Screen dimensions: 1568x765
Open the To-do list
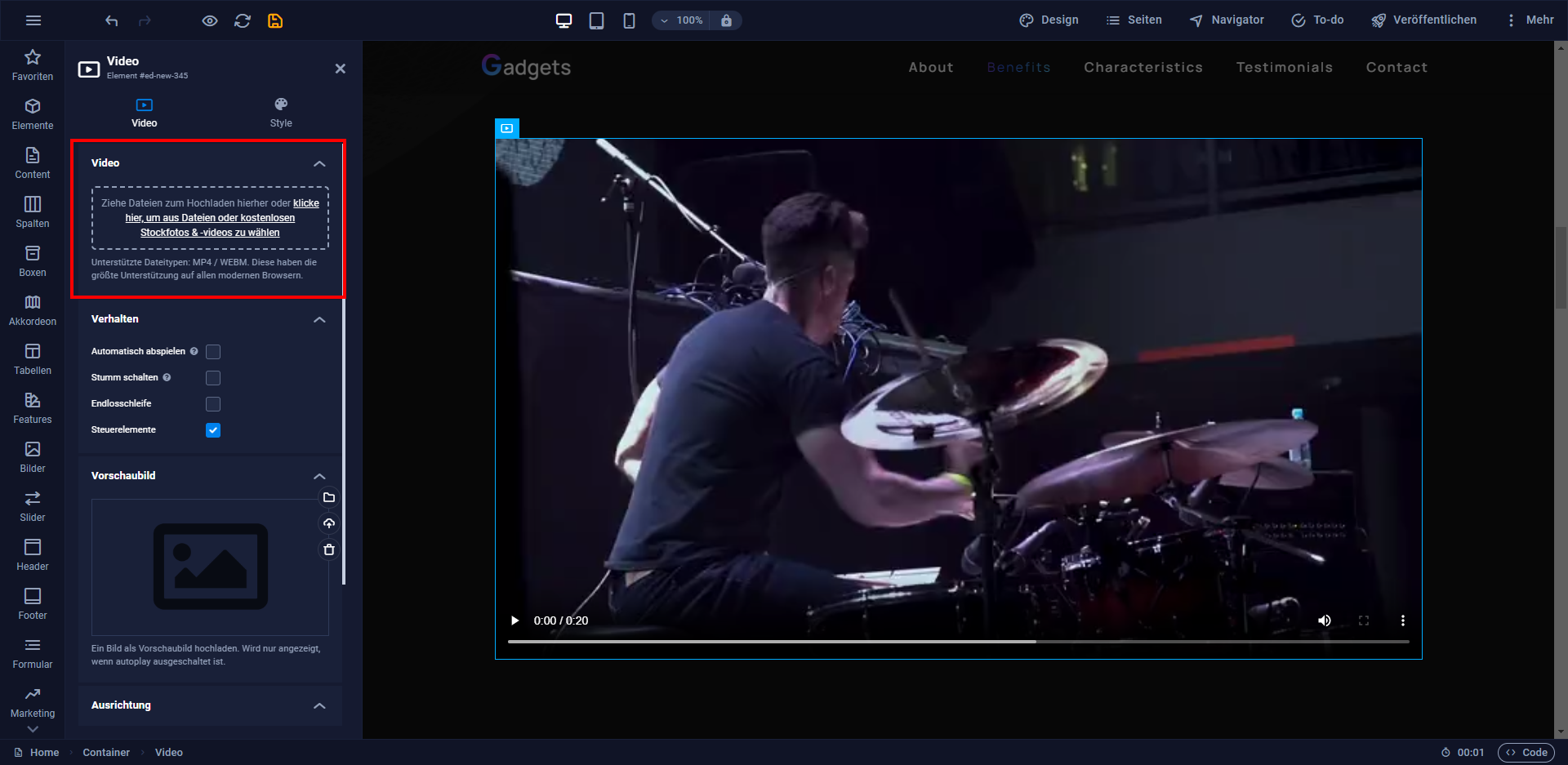[x=1317, y=20]
